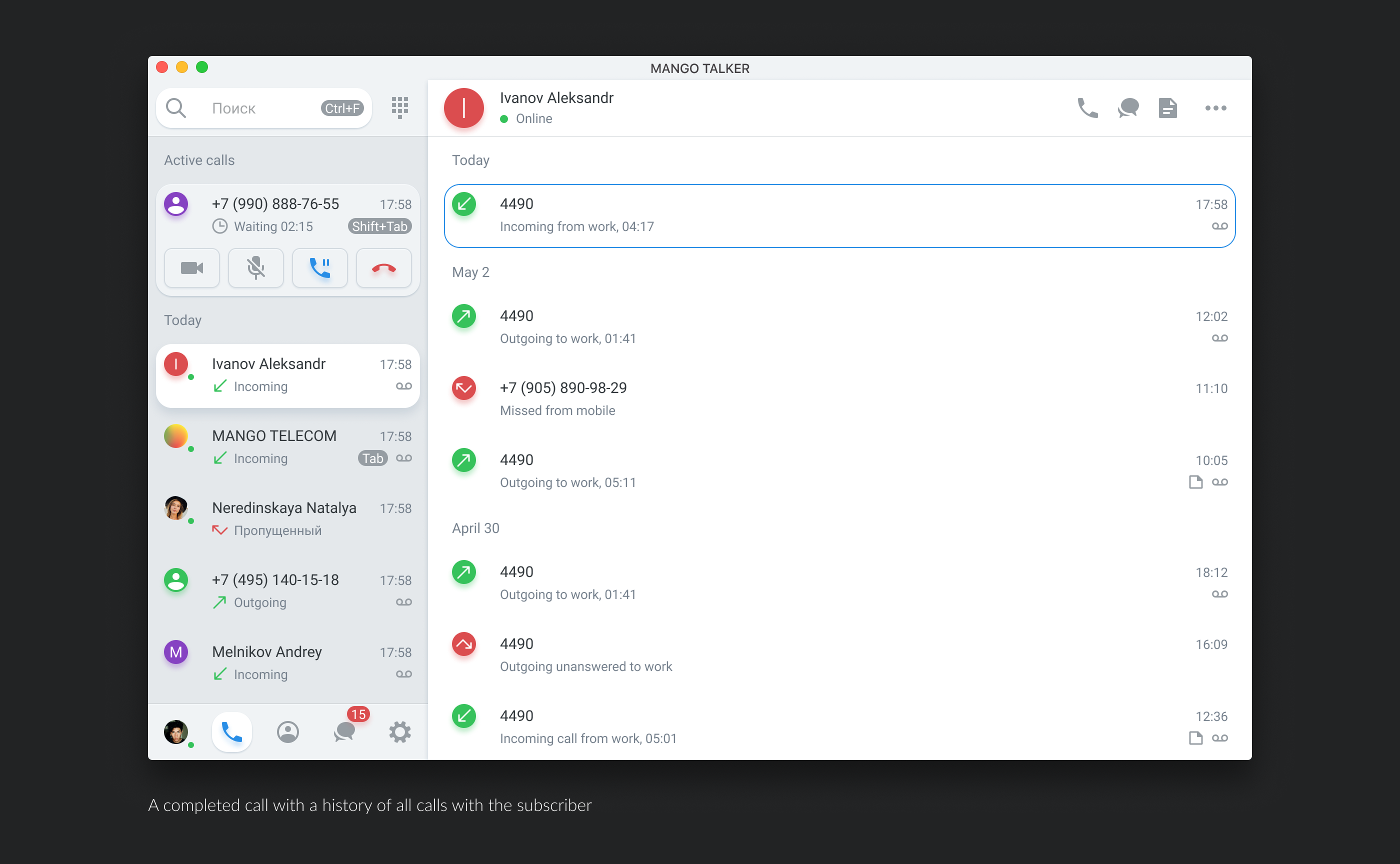Image resolution: width=1400 pixels, height=864 pixels.
Task: Open the note attached to the 12:36 call
Action: pos(1195,738)
